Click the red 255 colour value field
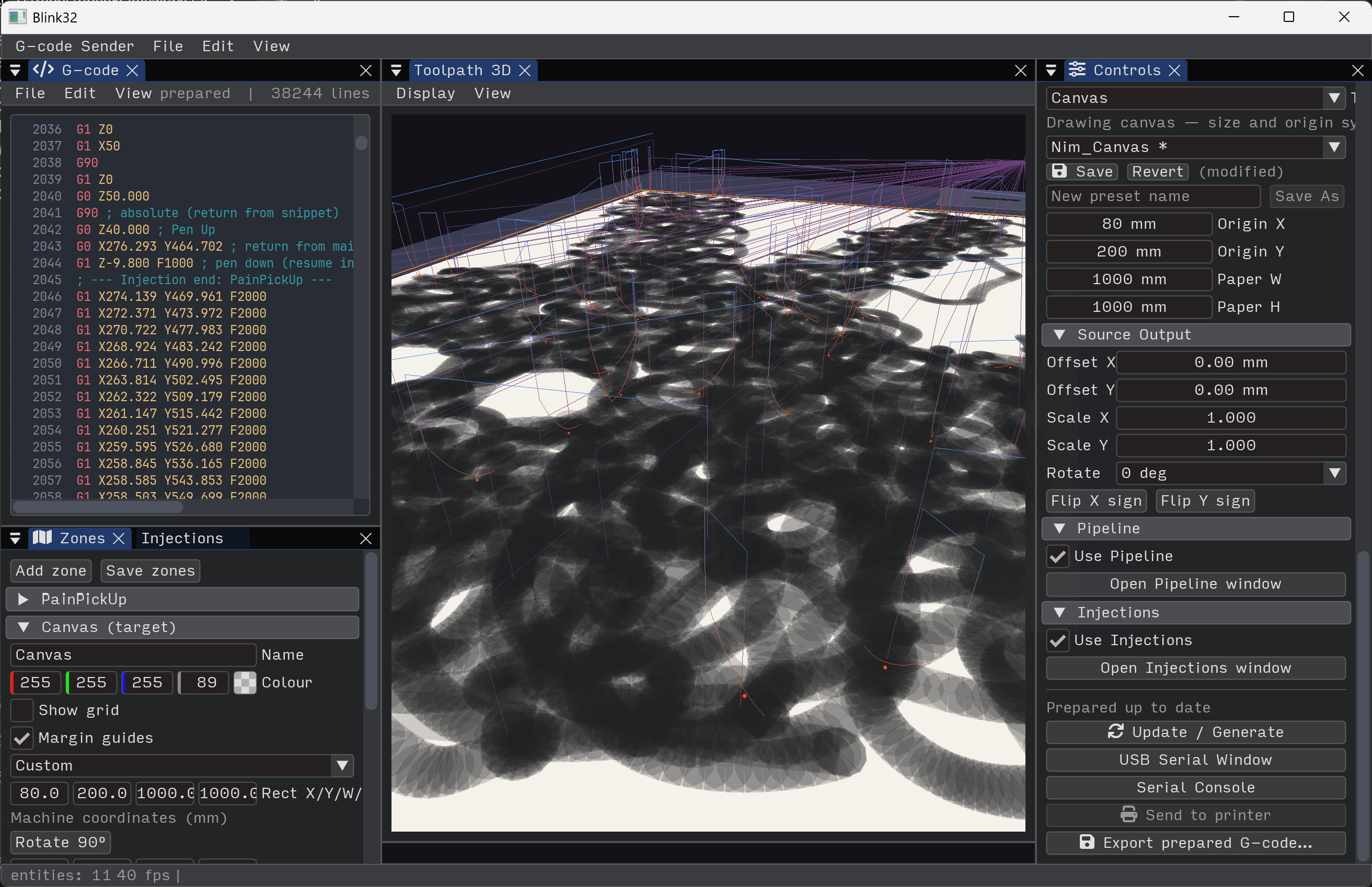This screenshot has height=887, width=1372. pyautogui.click(x=36, y=683)
